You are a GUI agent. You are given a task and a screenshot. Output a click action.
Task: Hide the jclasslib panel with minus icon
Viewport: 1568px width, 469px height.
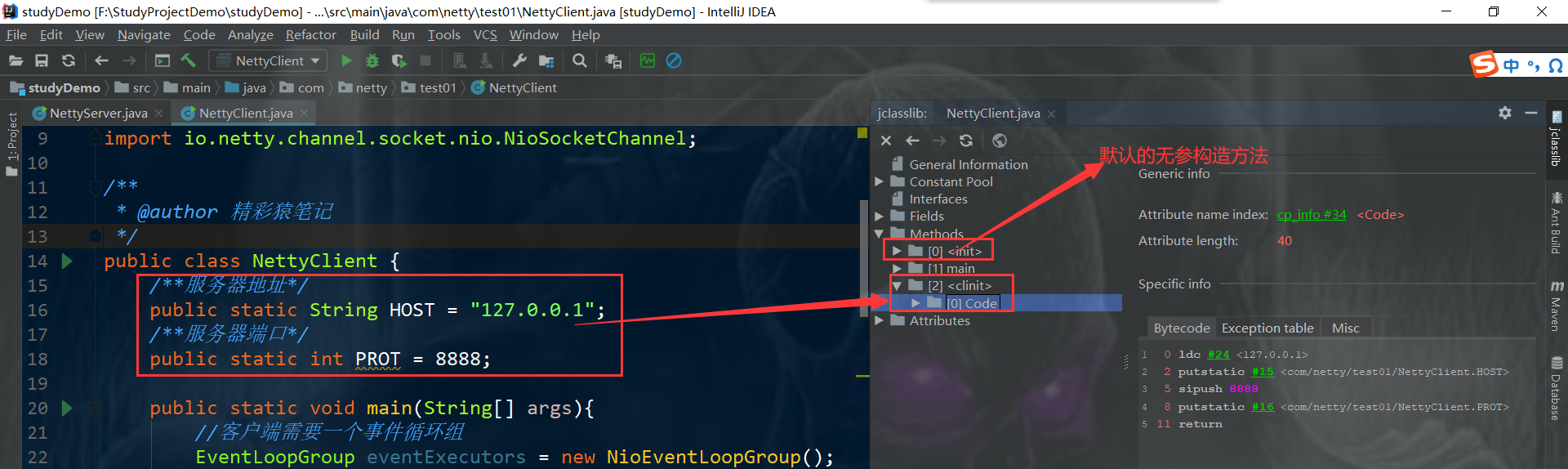tap(1531, 113)
